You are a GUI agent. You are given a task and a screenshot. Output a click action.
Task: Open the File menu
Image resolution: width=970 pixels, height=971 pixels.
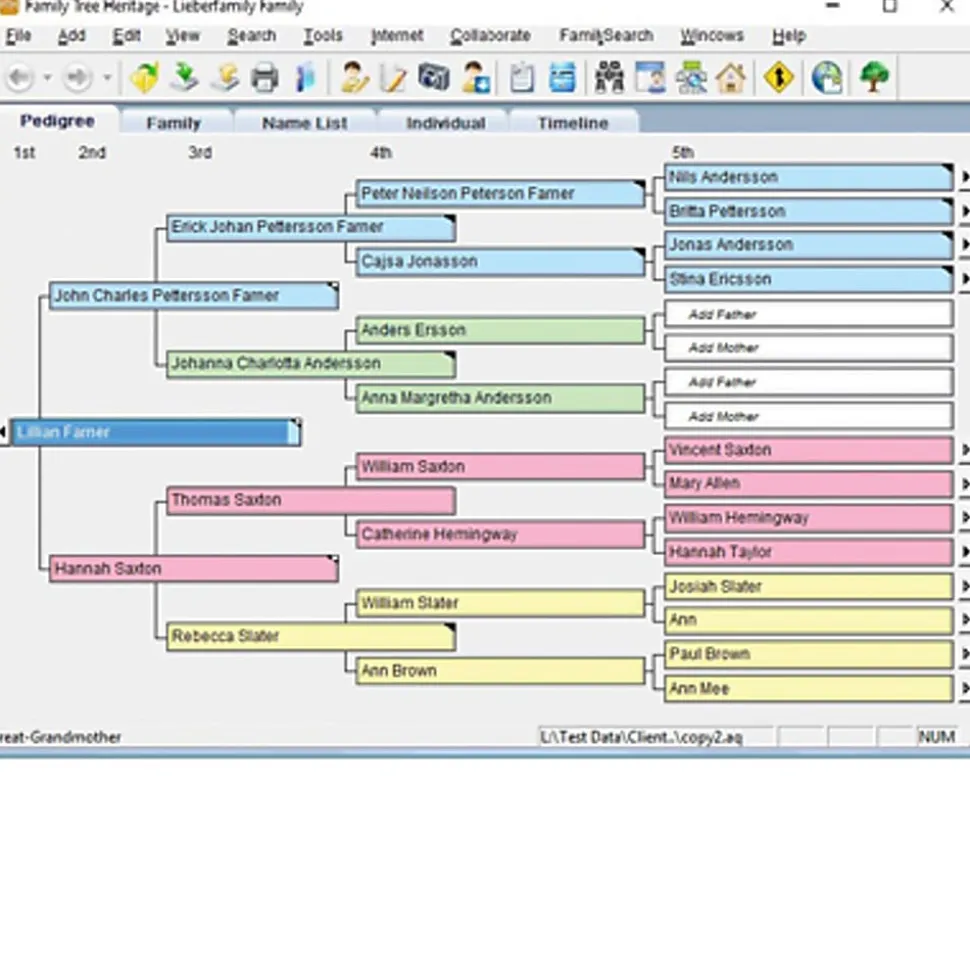pos(19,36)
